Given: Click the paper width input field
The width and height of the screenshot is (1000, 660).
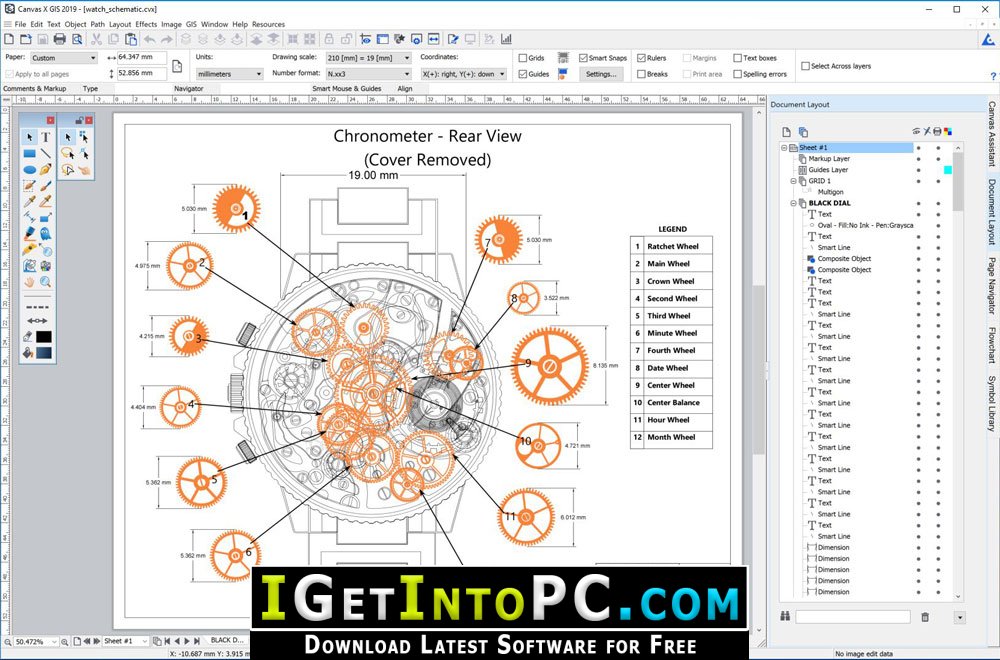Looking at the screenshot, I should 142,57.
